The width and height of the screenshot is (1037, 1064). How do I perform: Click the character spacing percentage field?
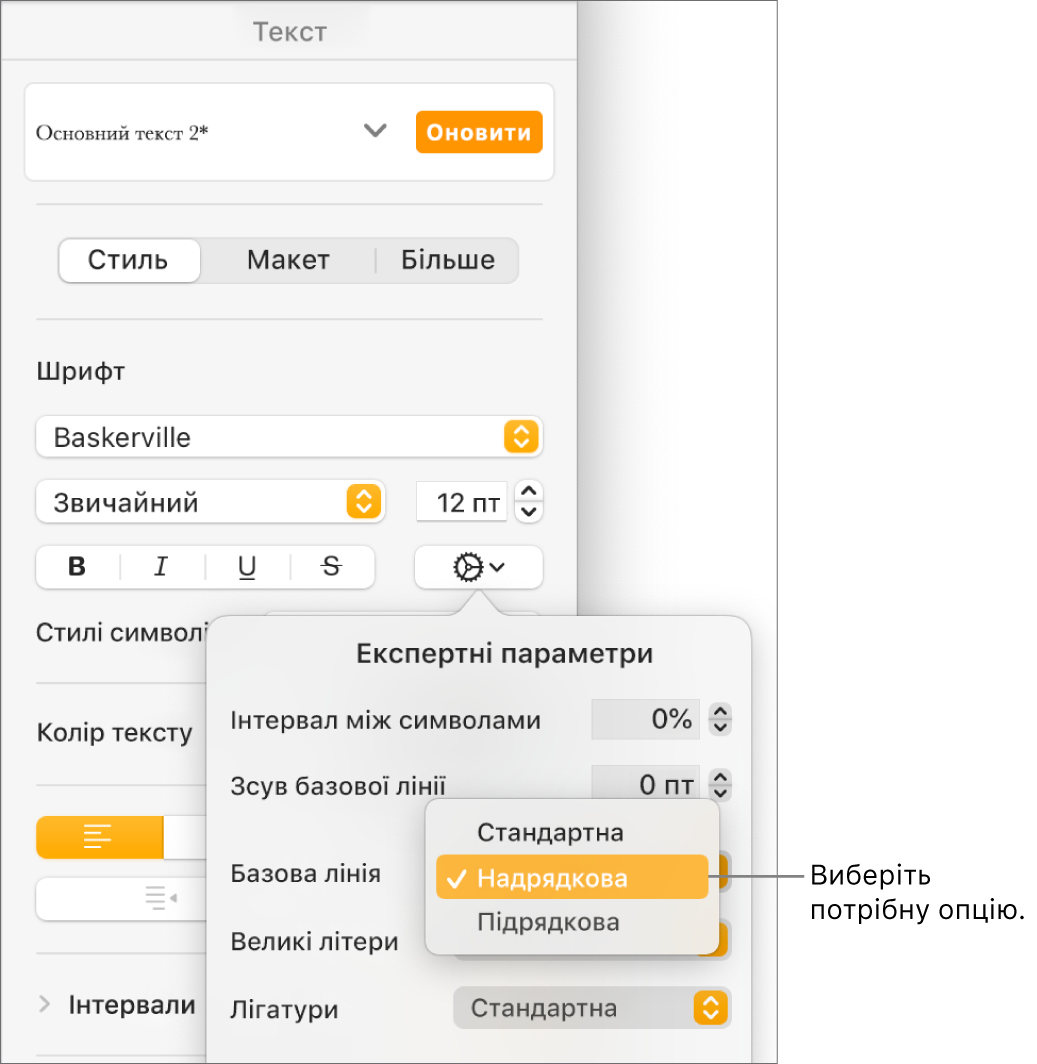[x=646, y=719]
